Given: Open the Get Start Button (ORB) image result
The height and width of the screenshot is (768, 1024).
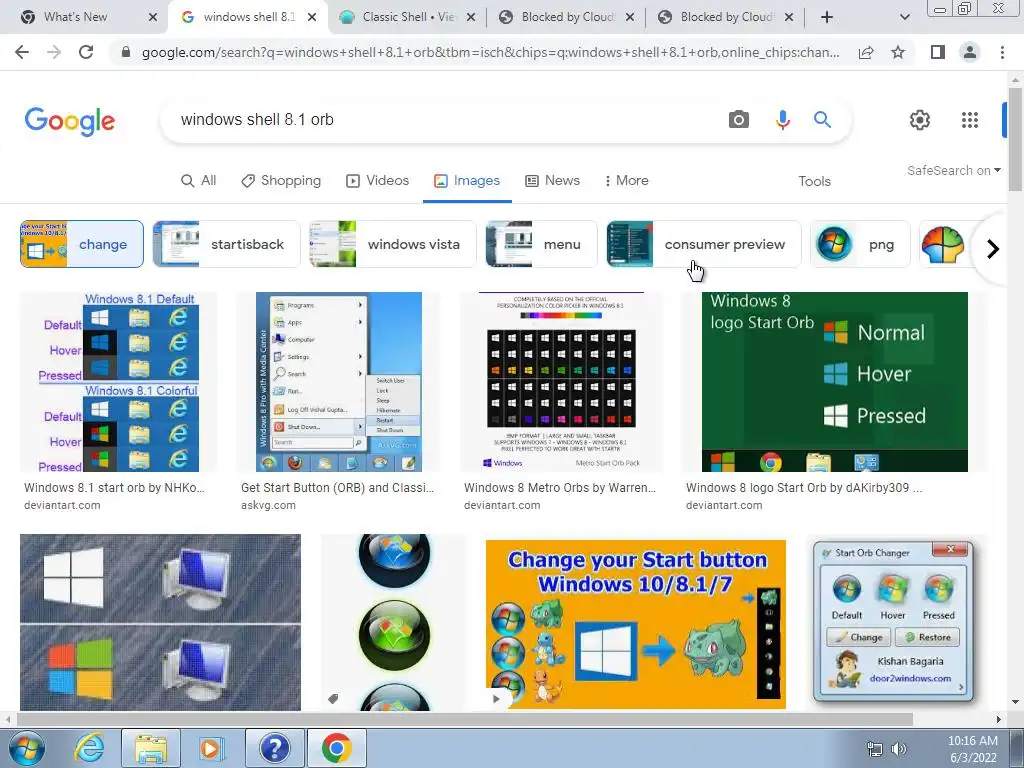Looking at the screenshot, I should pyautogui.click(x=338, y=382).
